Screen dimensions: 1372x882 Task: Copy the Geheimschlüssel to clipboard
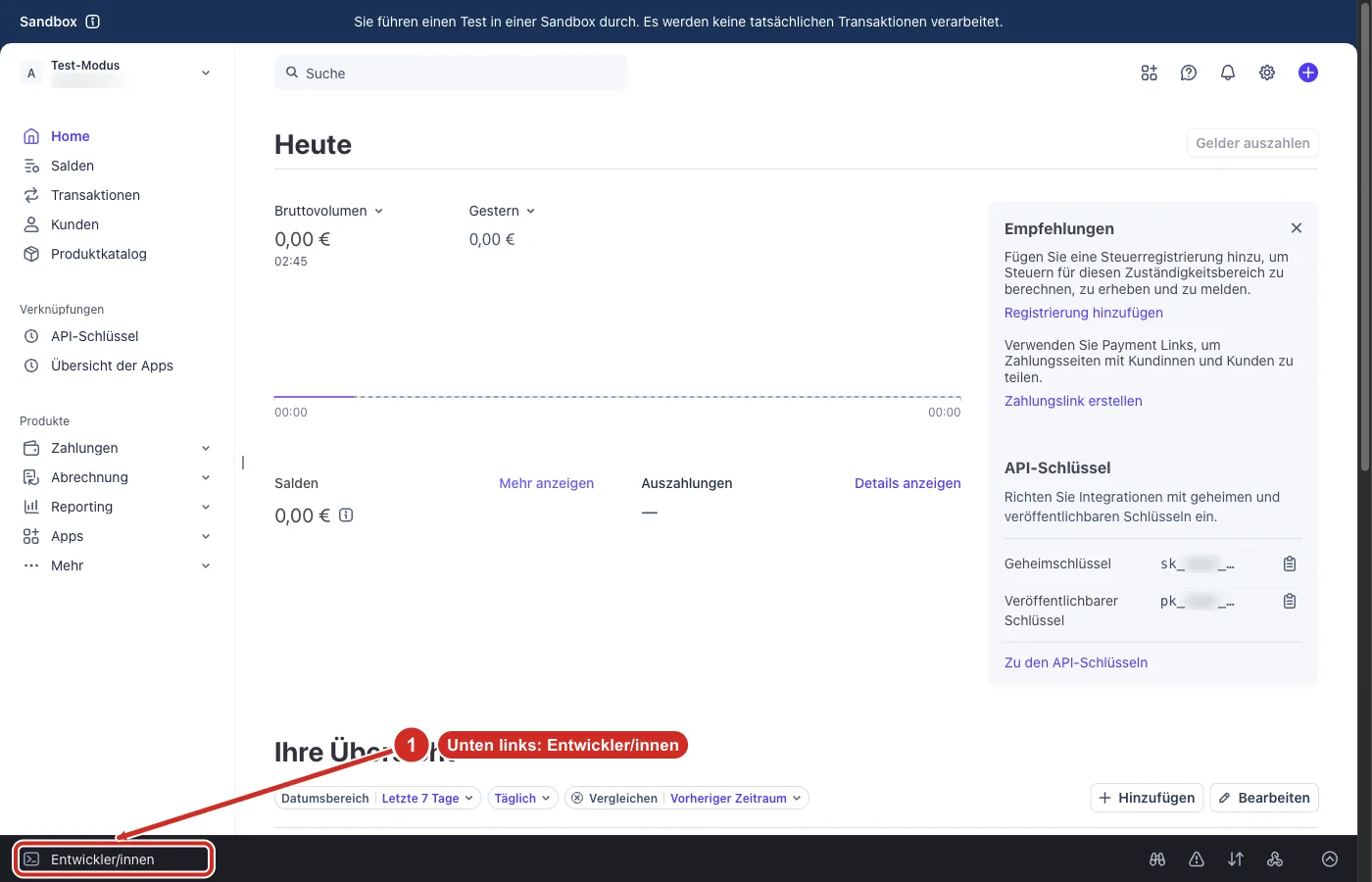pos(1290,563)
